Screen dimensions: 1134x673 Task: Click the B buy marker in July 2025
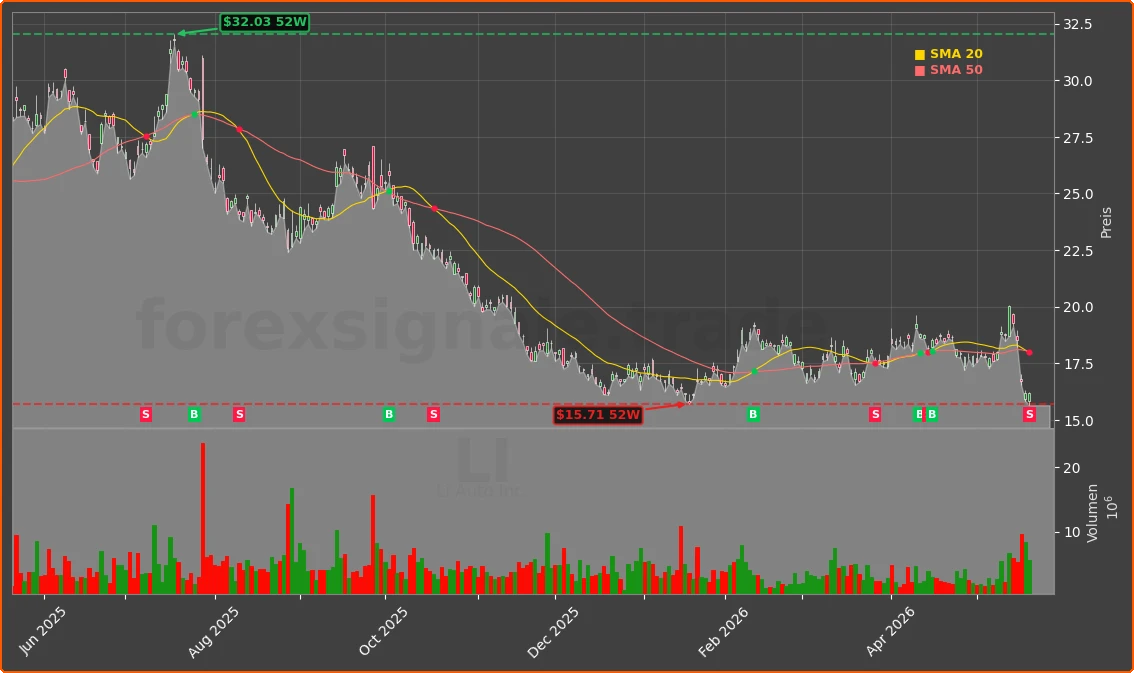click(194, 414)
